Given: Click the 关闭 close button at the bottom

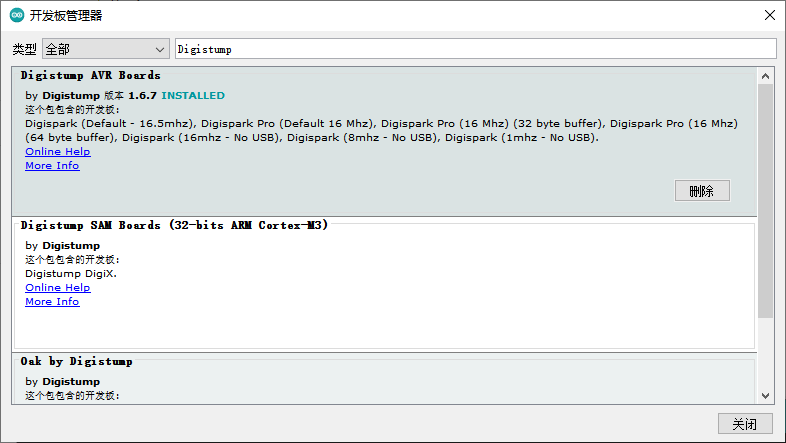Looking at the screenshot, I should point(744,424).
